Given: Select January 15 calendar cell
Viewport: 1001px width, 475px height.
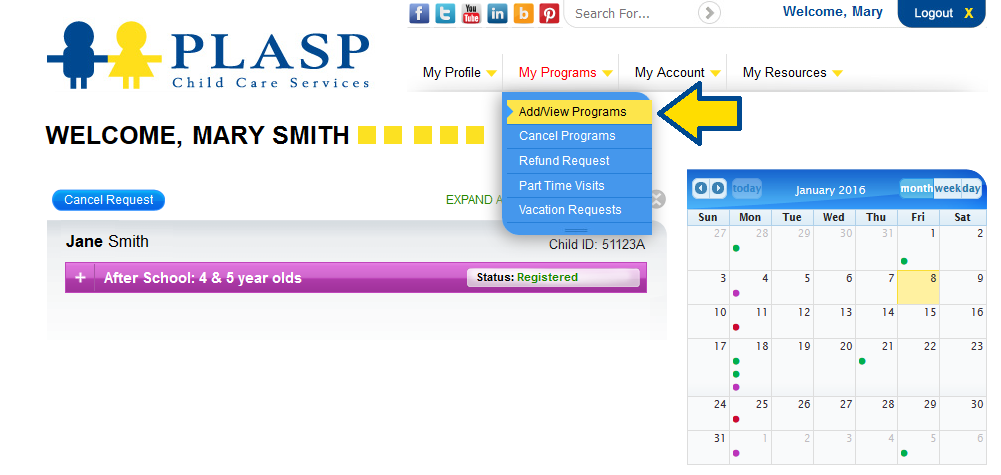Looking at the screenshot, I should 918,321.
